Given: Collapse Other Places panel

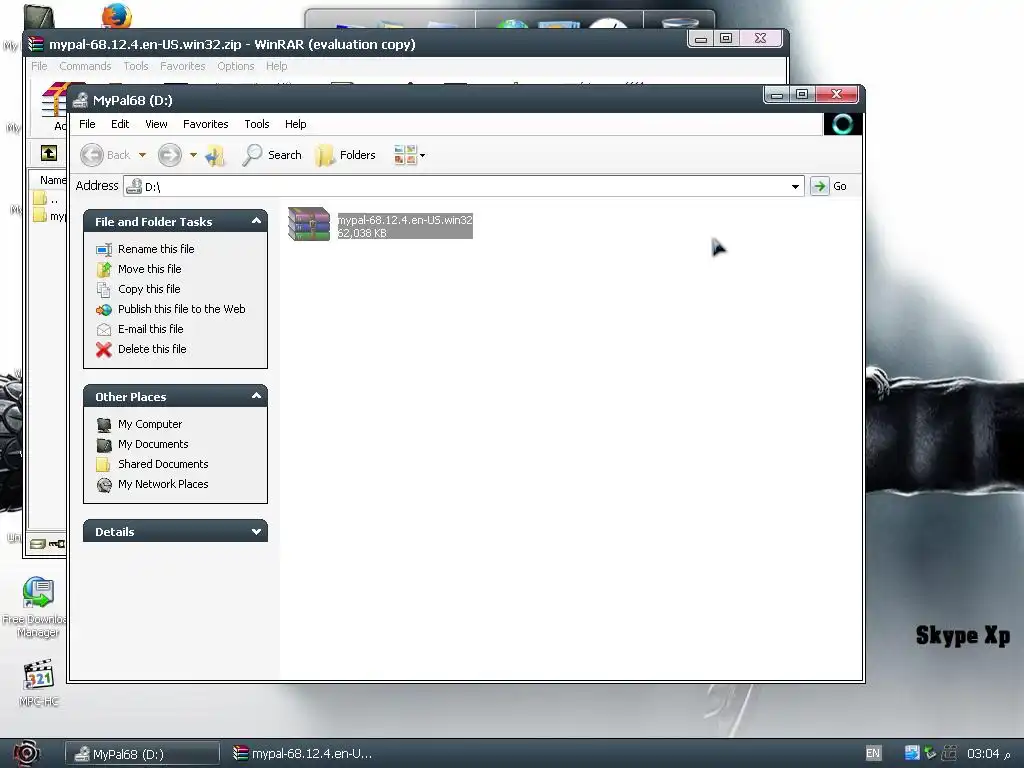Looking at the screenshot, I should click(256, 396).
